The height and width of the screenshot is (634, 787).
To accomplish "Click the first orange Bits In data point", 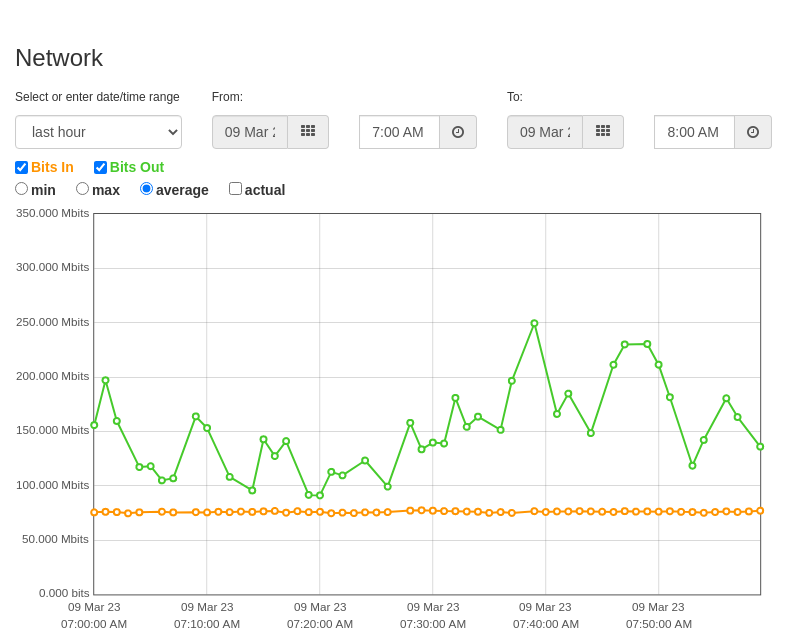I will [94, 513].
